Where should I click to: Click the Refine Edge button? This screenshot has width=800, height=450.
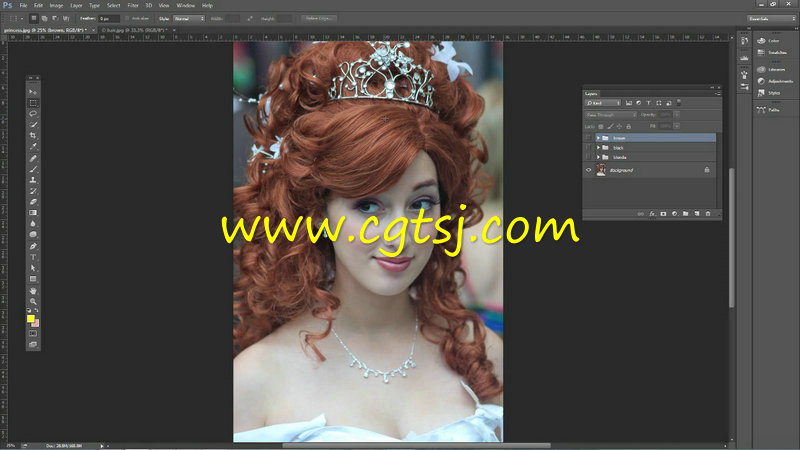(316, 18)
